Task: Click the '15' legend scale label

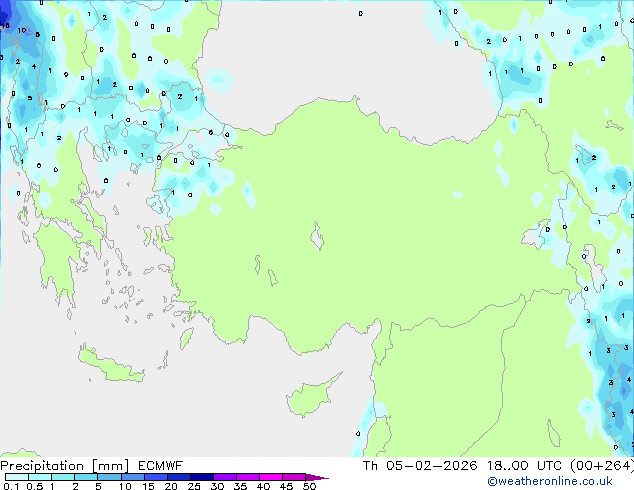Action: click(148, 486)
